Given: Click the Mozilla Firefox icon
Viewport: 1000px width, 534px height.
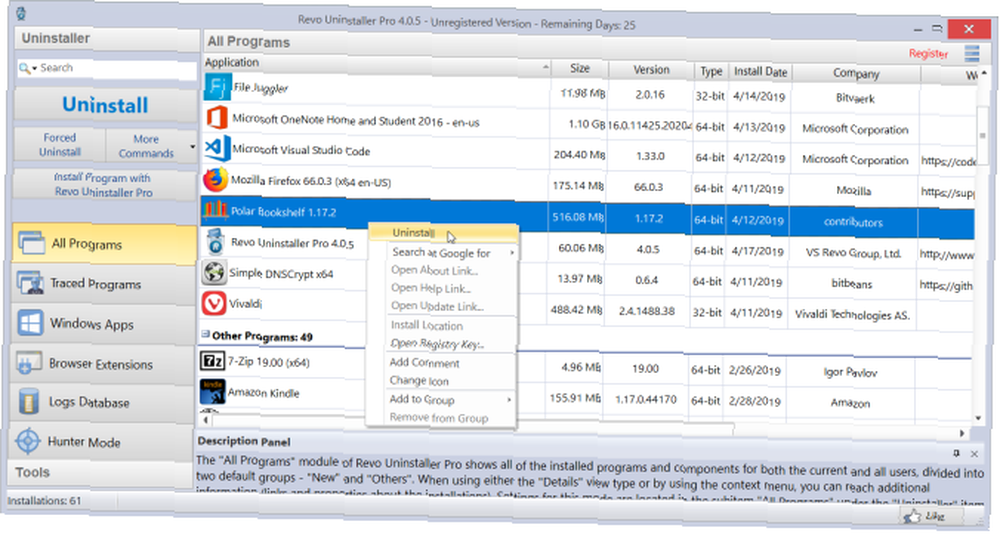Looking at the screenshot, I should pyautogui.click(x=216, y=179).
